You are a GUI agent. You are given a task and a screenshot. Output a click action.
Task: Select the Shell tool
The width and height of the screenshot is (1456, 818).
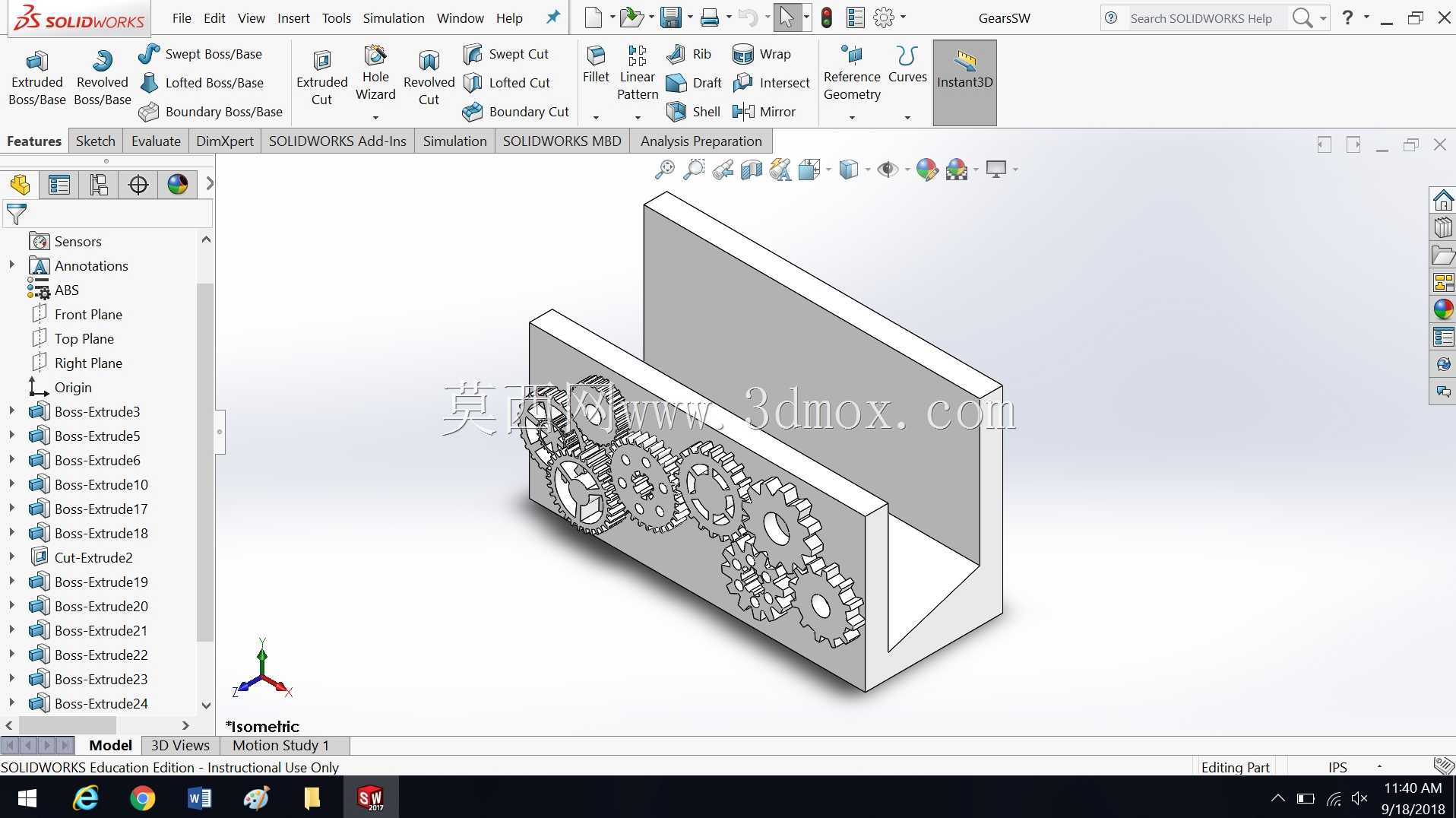click(693, 112)
